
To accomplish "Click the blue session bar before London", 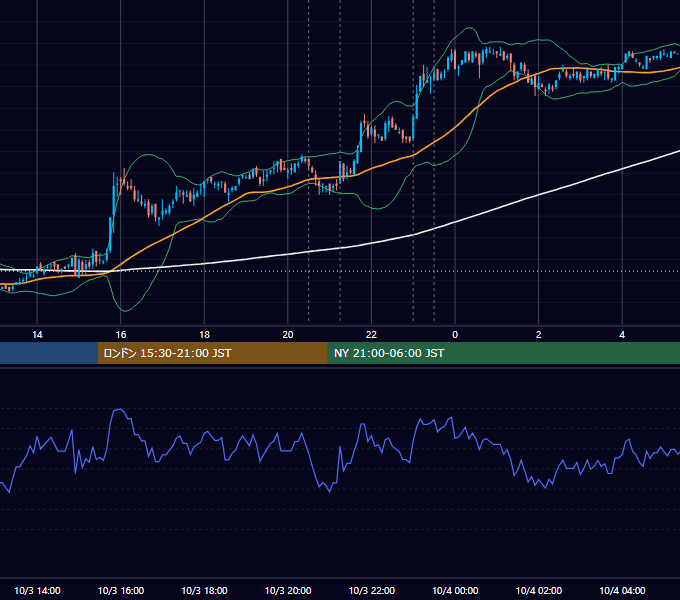I will 49,353.
